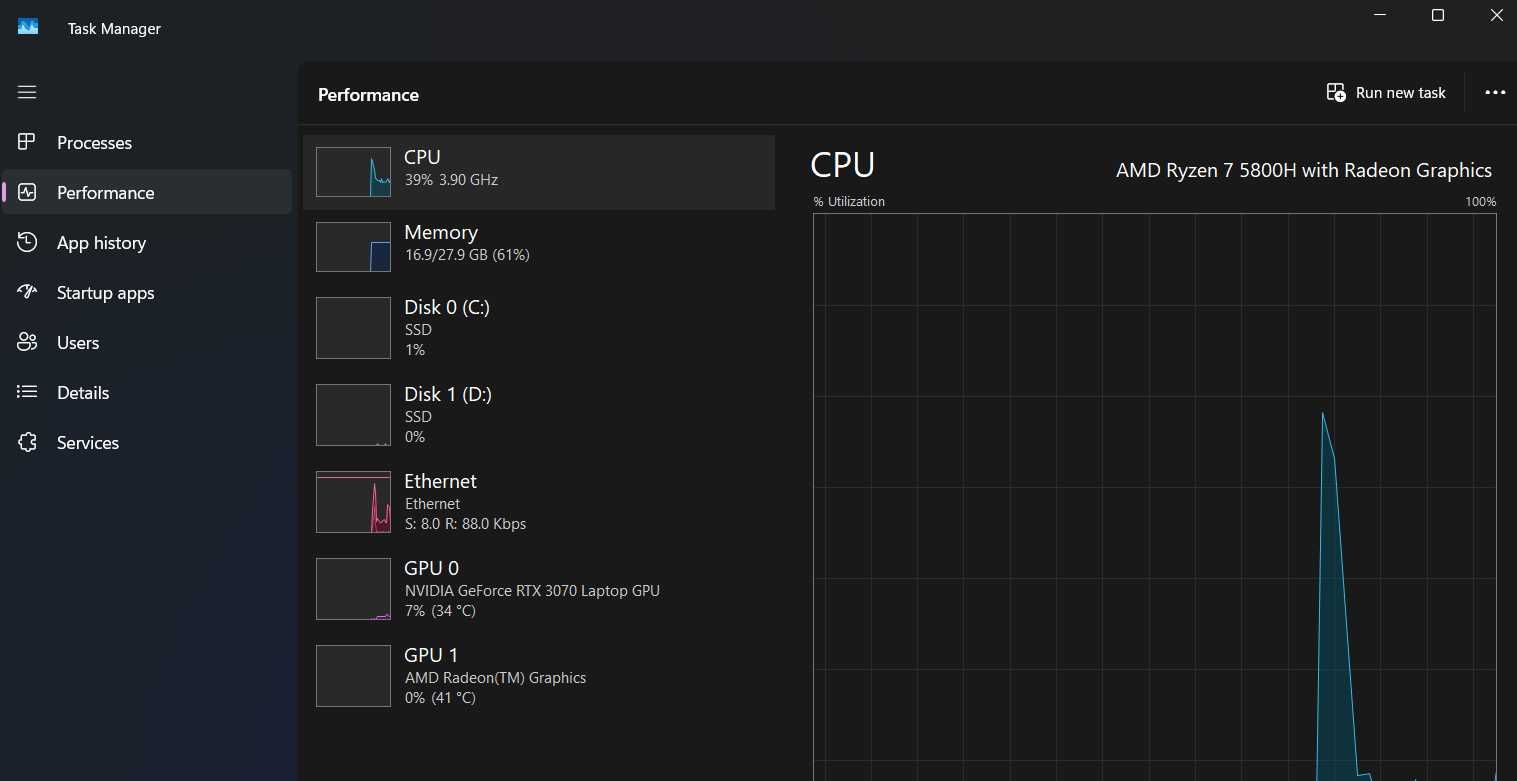Select GPU 1 entry in resource list
1517x781 pixels.
click(x=539, y=676)
